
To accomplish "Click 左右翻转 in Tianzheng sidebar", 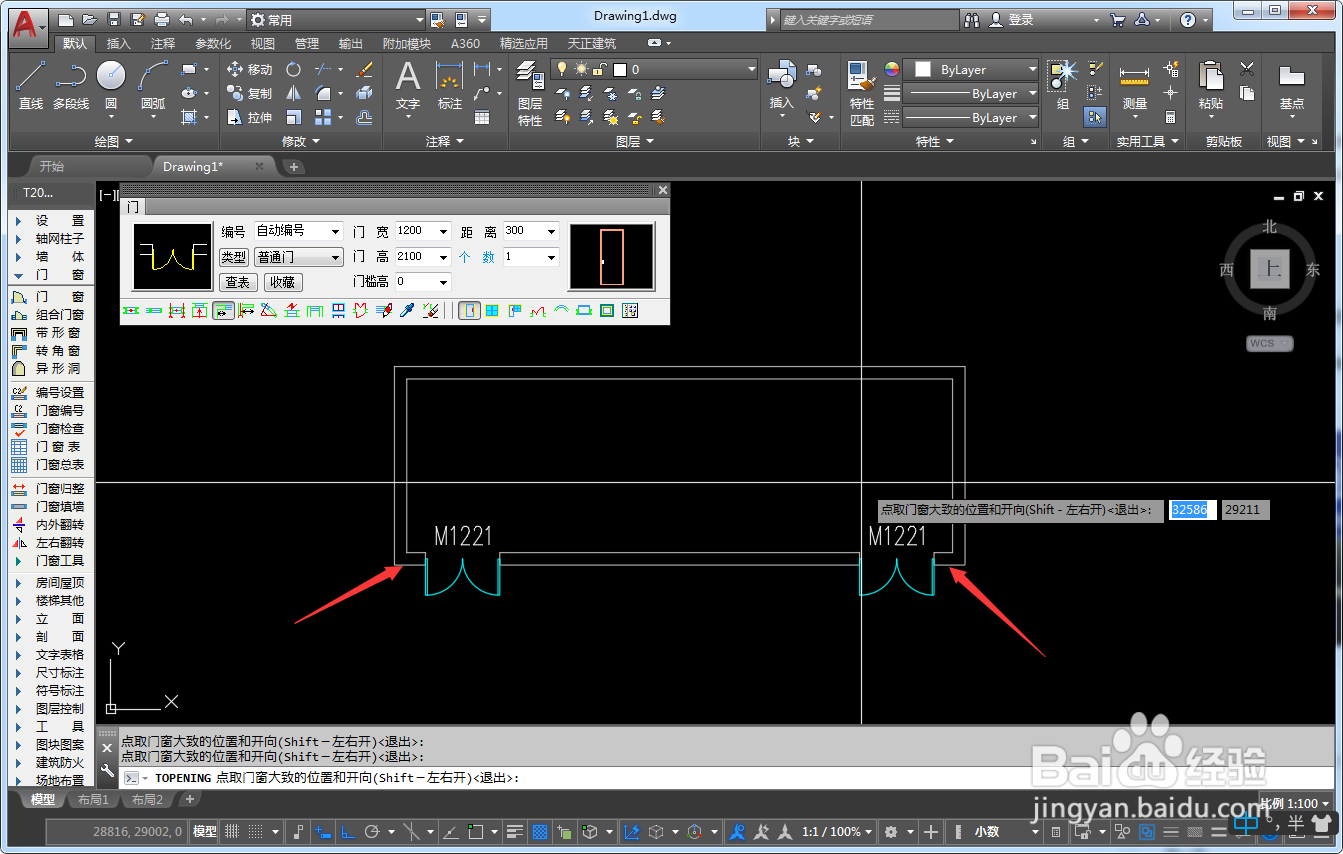I will 50,542.
